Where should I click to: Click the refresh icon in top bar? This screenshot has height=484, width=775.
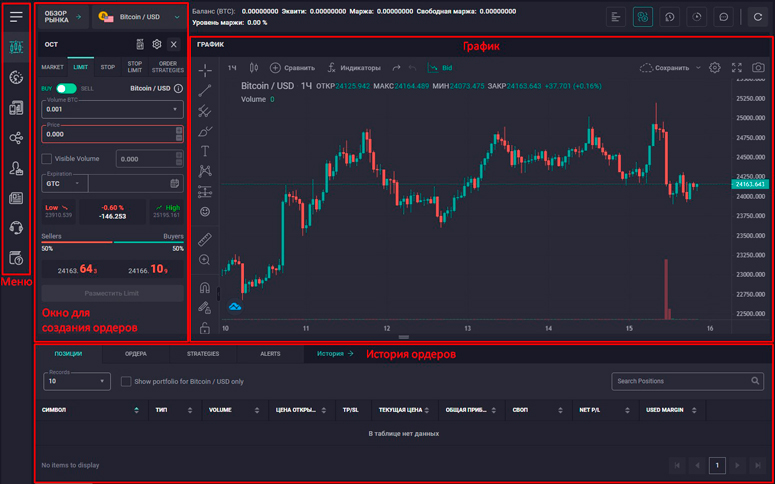pos(758,17)
